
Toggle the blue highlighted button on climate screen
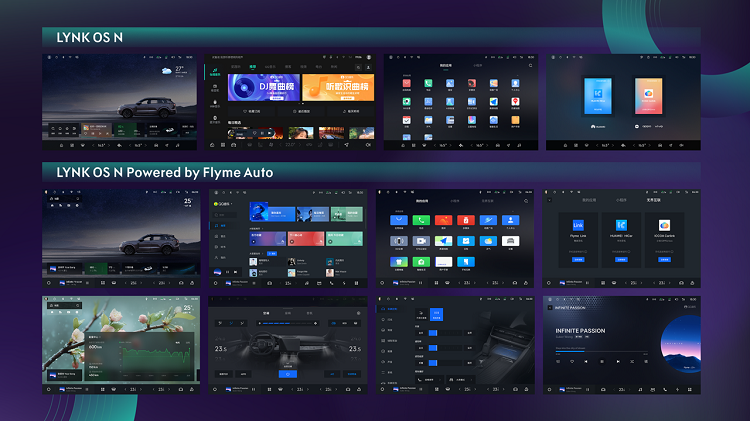click(287, 374)
